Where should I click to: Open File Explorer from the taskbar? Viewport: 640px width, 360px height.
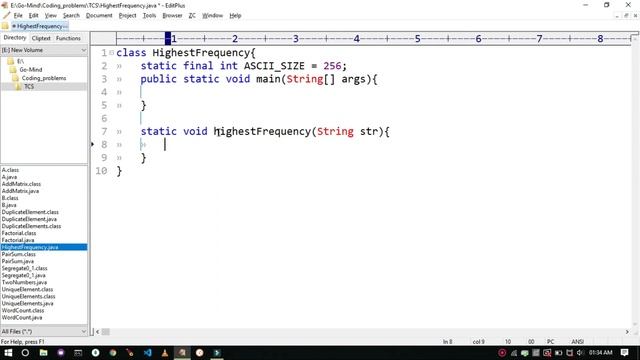click(x=43, y=353)
